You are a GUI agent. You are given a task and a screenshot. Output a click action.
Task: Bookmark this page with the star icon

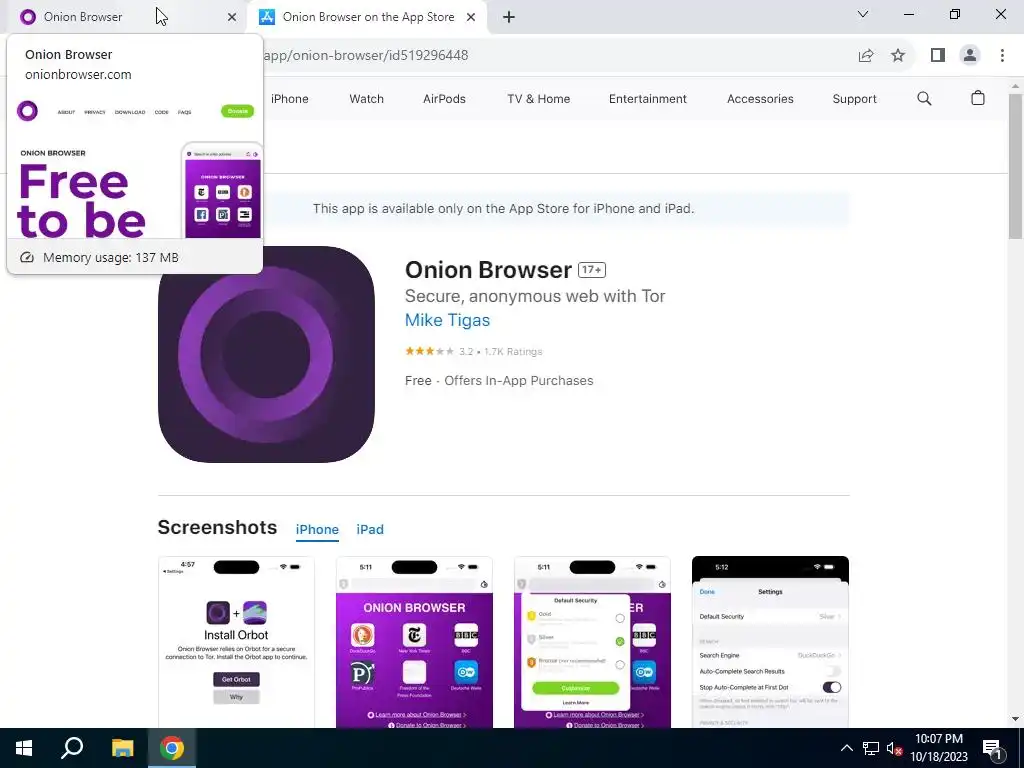[898, 56]
